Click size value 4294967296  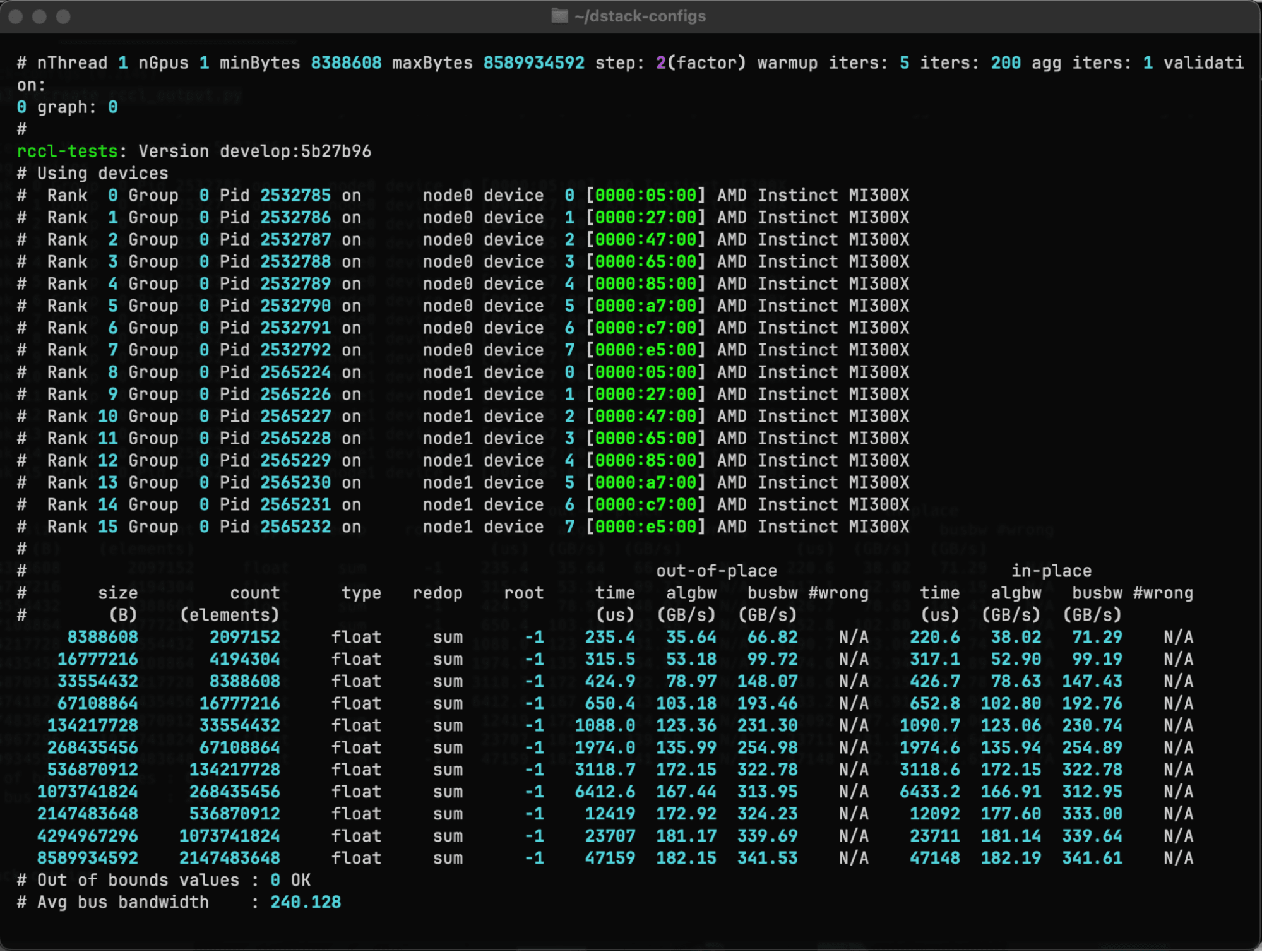click(x=87, y=836)
